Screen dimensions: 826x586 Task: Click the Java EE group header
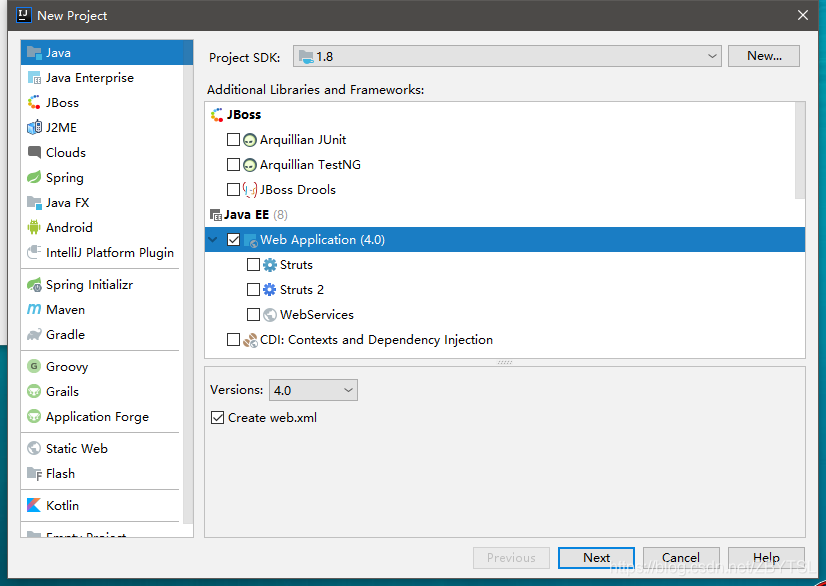point(247,214)
